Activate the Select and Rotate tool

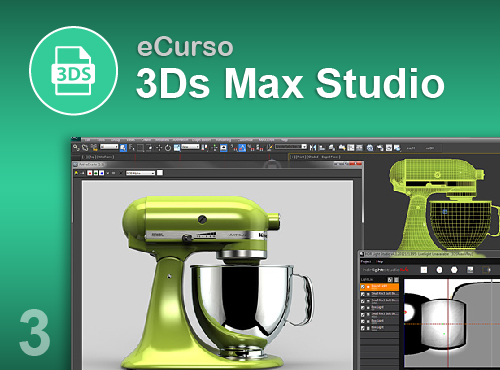click(x=168, y=147)
